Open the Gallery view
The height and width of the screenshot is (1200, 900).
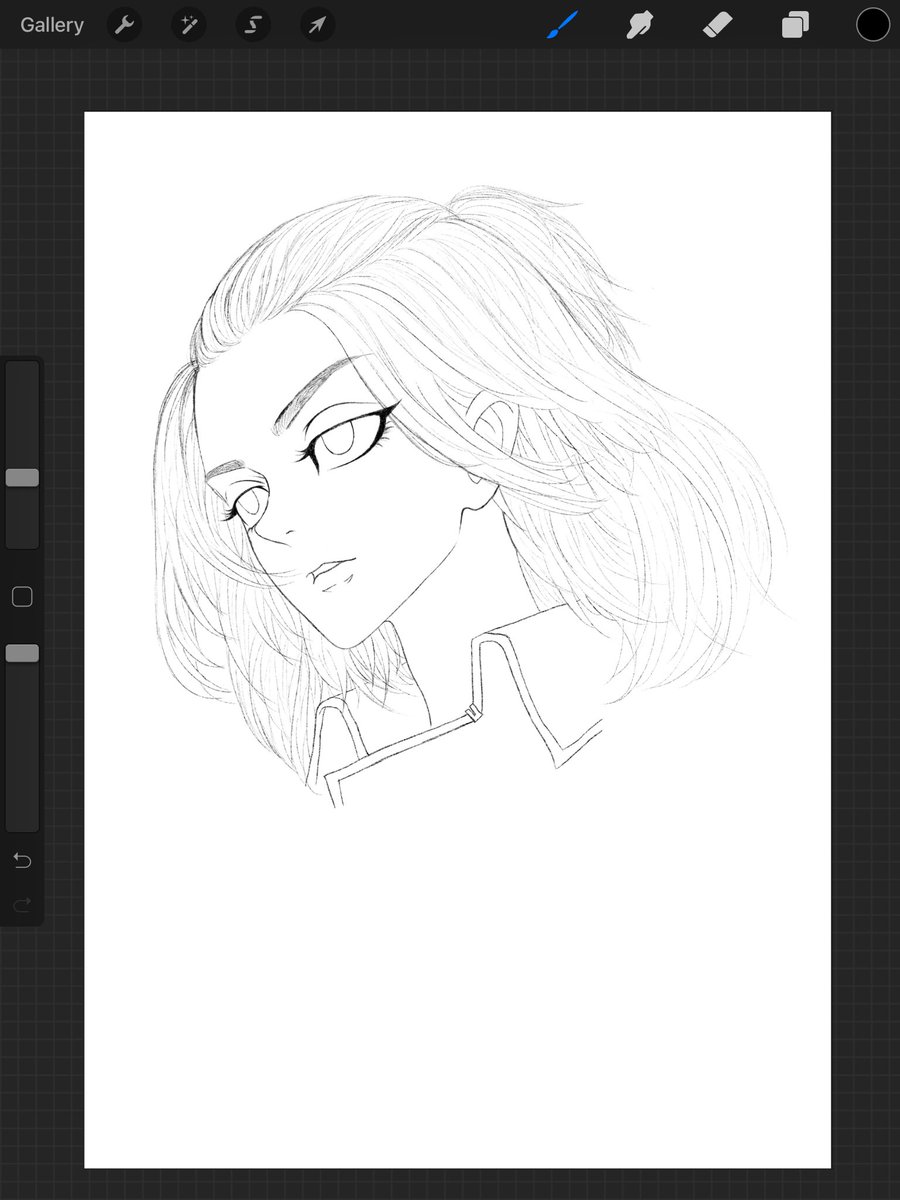click(52, 25)
